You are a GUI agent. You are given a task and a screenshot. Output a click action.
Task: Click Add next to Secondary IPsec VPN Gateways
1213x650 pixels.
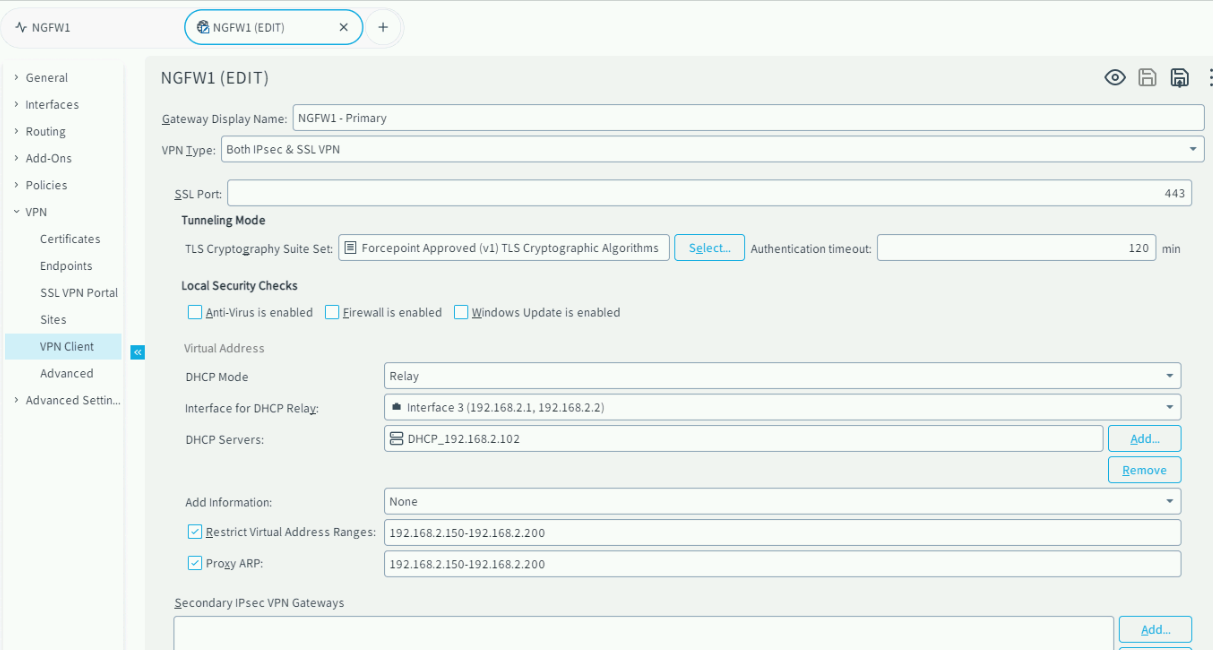(1155, 629)
